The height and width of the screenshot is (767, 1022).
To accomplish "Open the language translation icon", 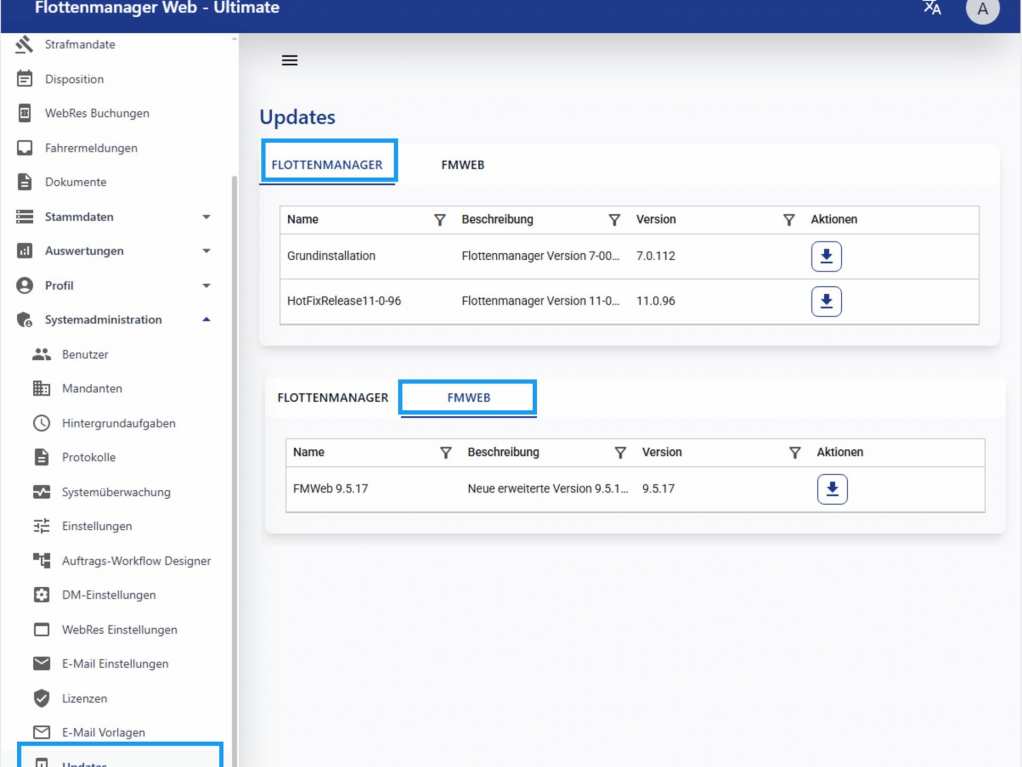I will tap(932, 9).
